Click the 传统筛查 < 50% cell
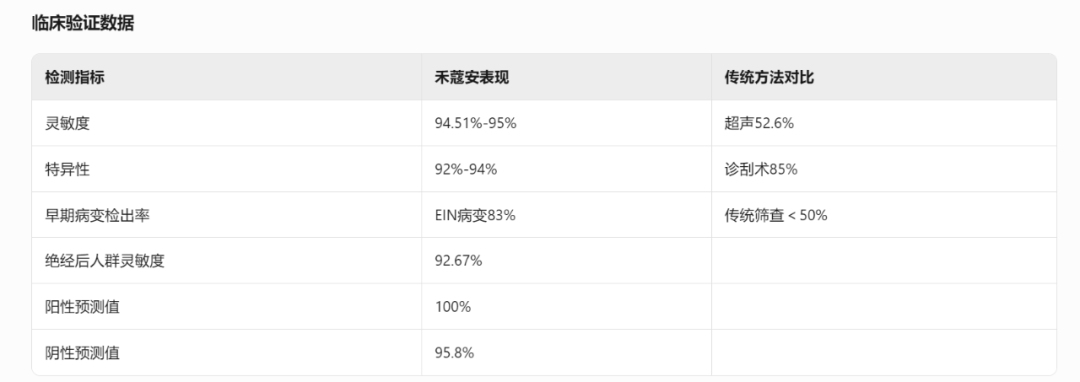Screen dimensions: 1080x382 (x=776, y=215)
